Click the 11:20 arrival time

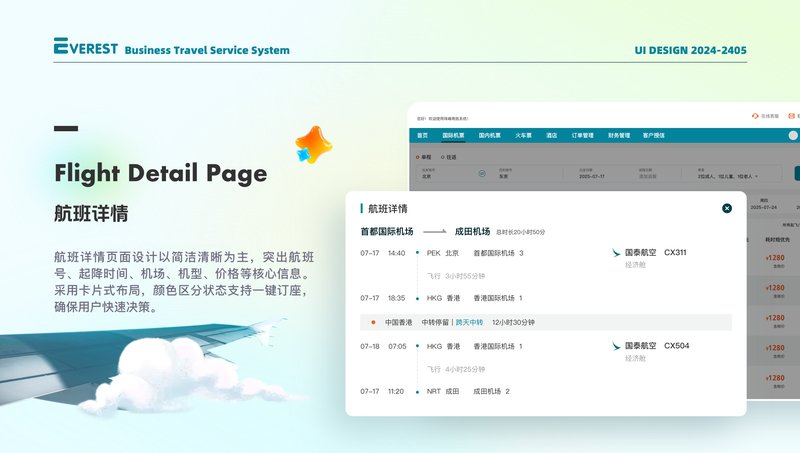pyautogui.click(x=396, y=391)
